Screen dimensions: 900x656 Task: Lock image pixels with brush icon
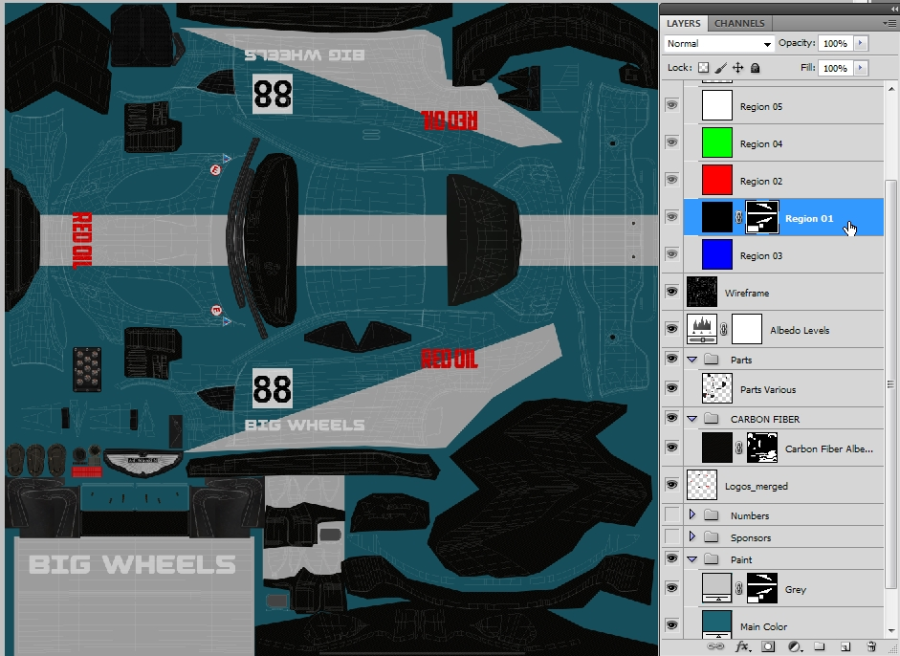(x=720, y=68)
